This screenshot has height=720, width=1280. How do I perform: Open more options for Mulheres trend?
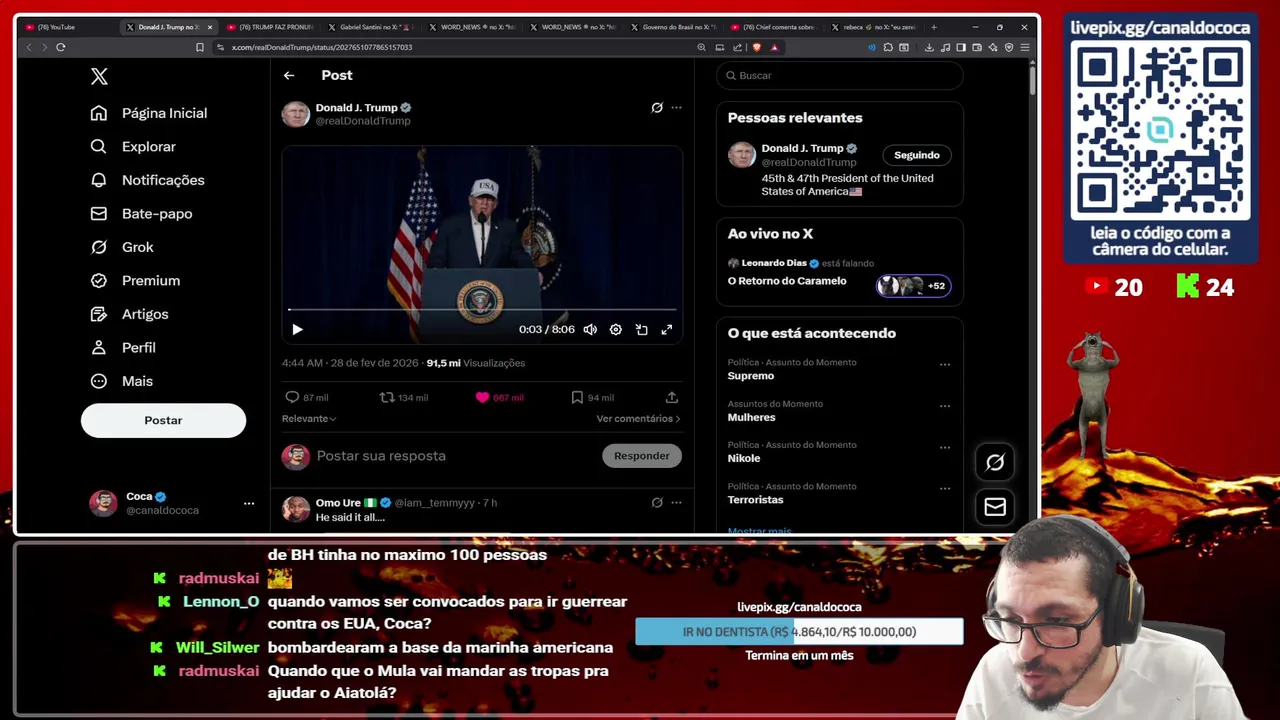[x=945, y=406]
